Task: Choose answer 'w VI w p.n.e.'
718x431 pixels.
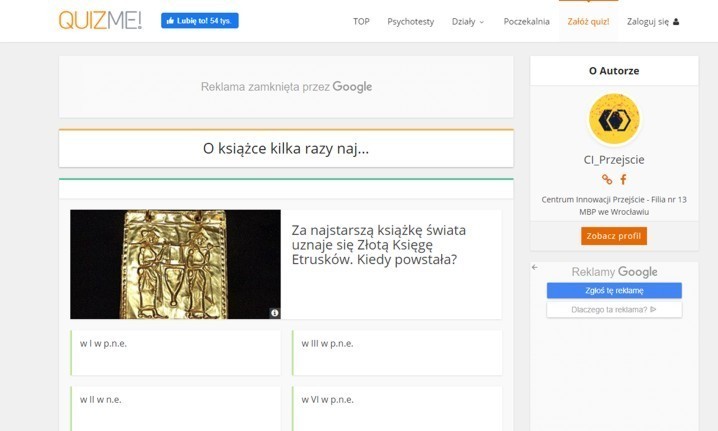Action: [397, 409]
